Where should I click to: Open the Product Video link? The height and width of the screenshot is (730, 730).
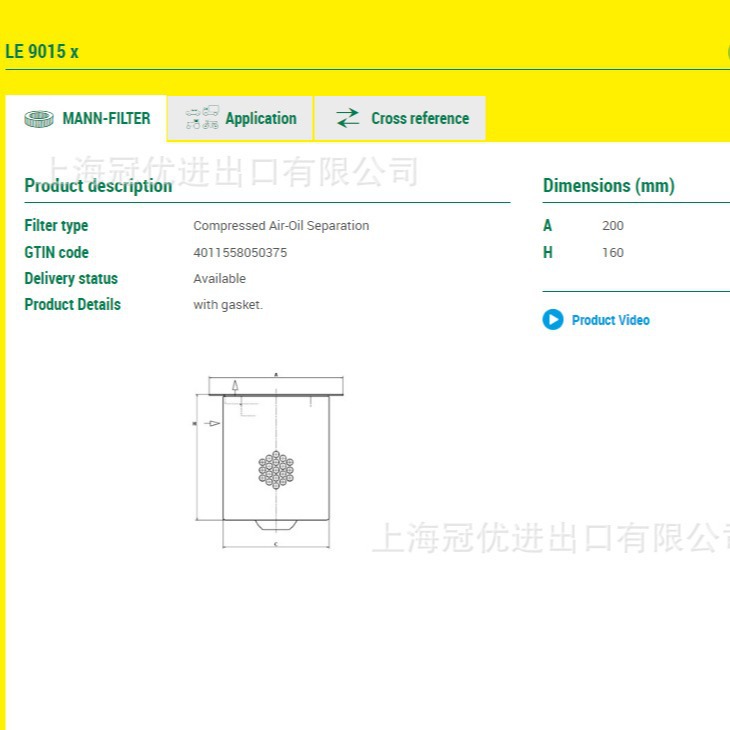(610, 320)
